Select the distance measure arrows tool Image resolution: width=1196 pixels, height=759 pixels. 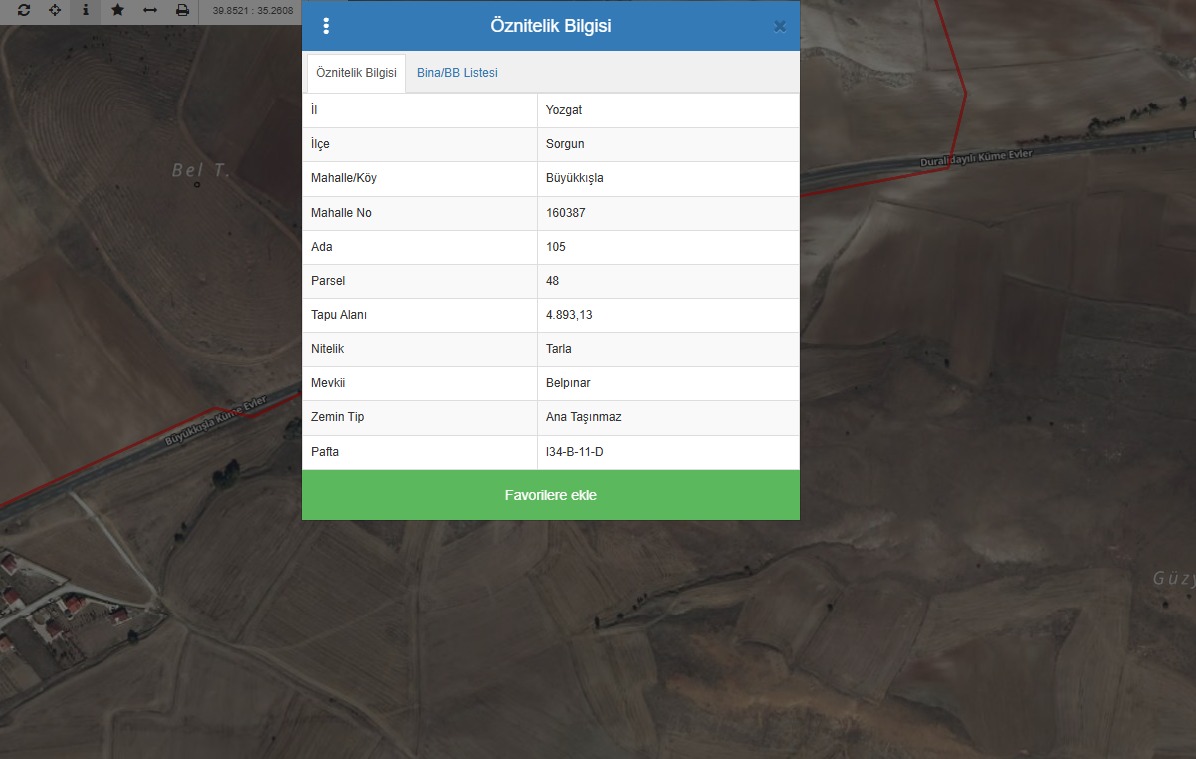(x=150, y=11)
